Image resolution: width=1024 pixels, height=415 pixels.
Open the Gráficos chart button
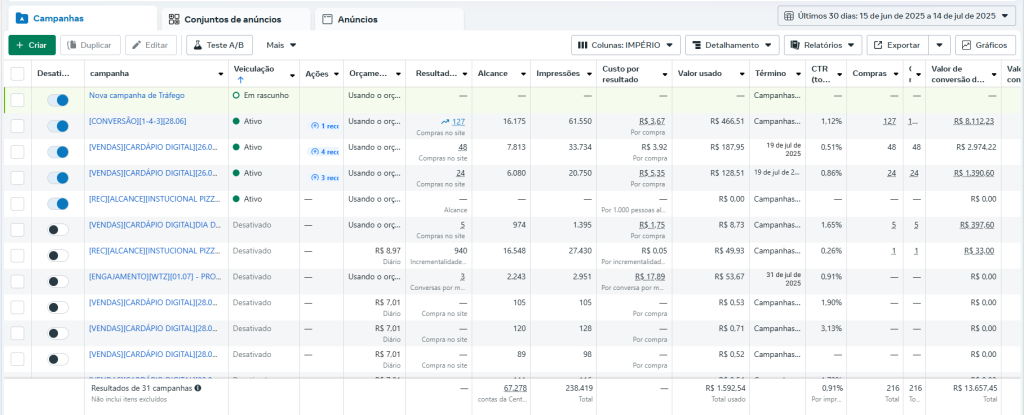985,45
